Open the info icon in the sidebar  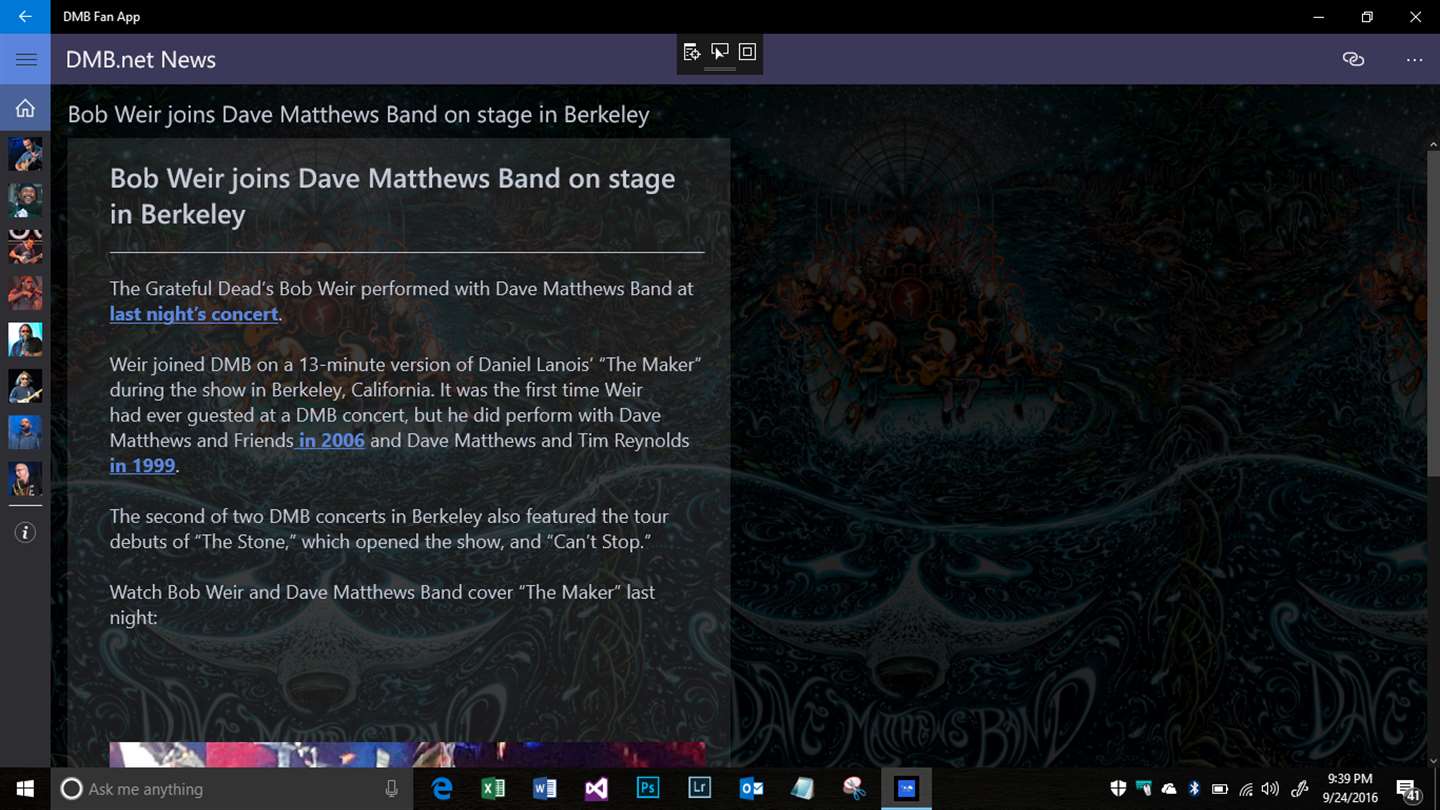[x=25, y=533]
